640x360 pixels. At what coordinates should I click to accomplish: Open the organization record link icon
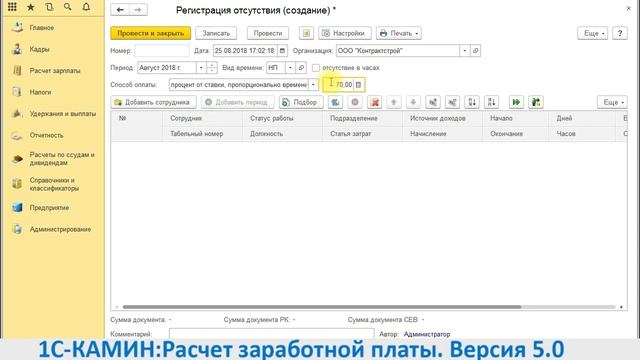click(475, 51)
